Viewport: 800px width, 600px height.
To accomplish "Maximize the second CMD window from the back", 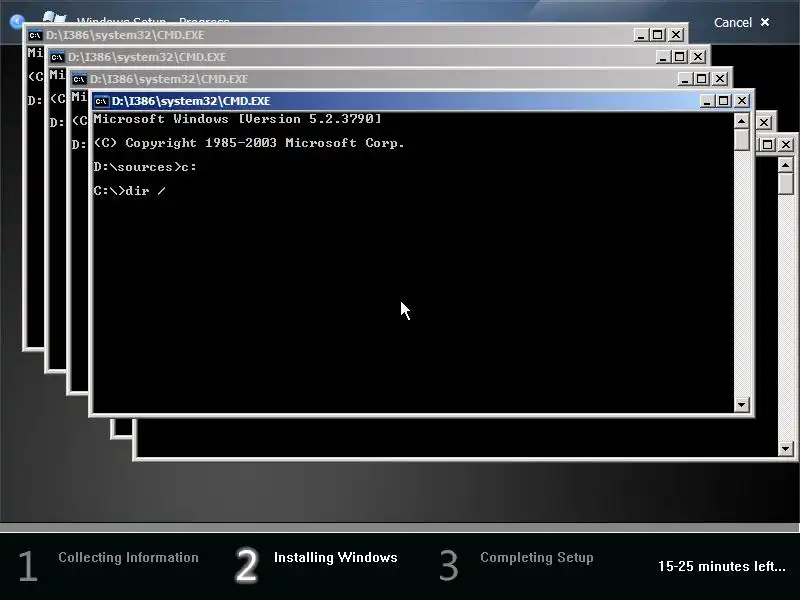I will [680, 57].
